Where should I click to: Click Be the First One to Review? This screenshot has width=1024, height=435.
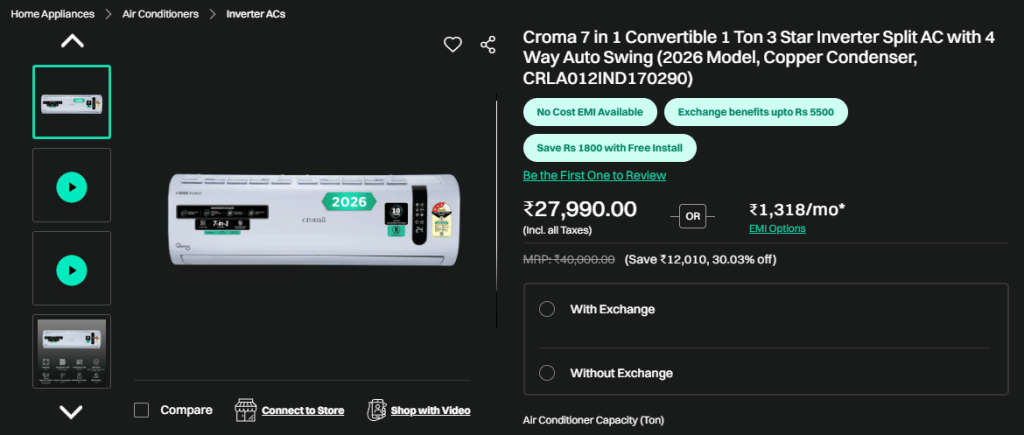tap(594, 175)
